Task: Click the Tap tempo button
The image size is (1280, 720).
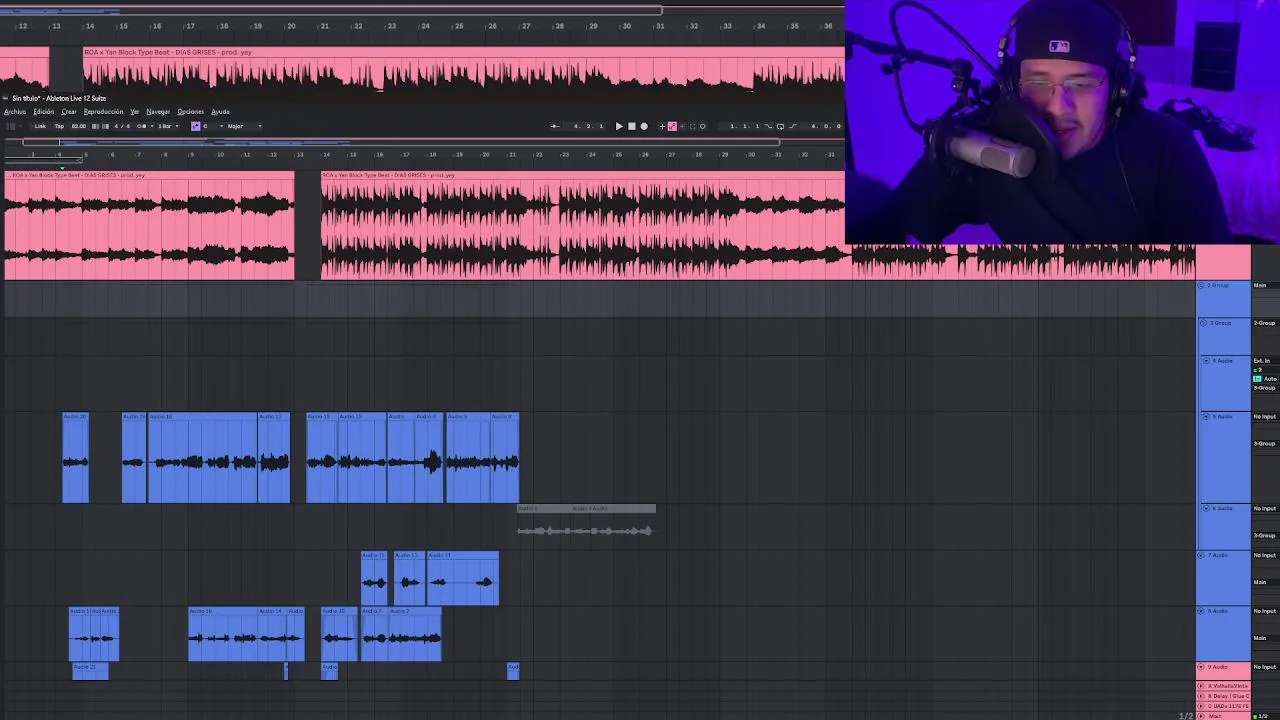Action: [x=59, y=126]
